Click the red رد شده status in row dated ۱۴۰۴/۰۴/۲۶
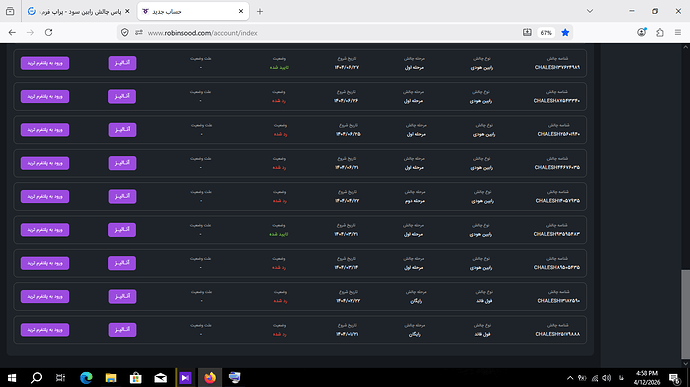 pos(279,101)
